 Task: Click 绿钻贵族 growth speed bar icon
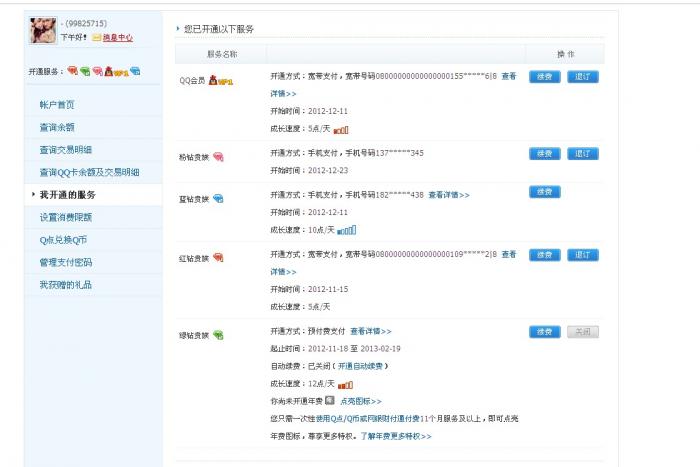click(345, 384)
